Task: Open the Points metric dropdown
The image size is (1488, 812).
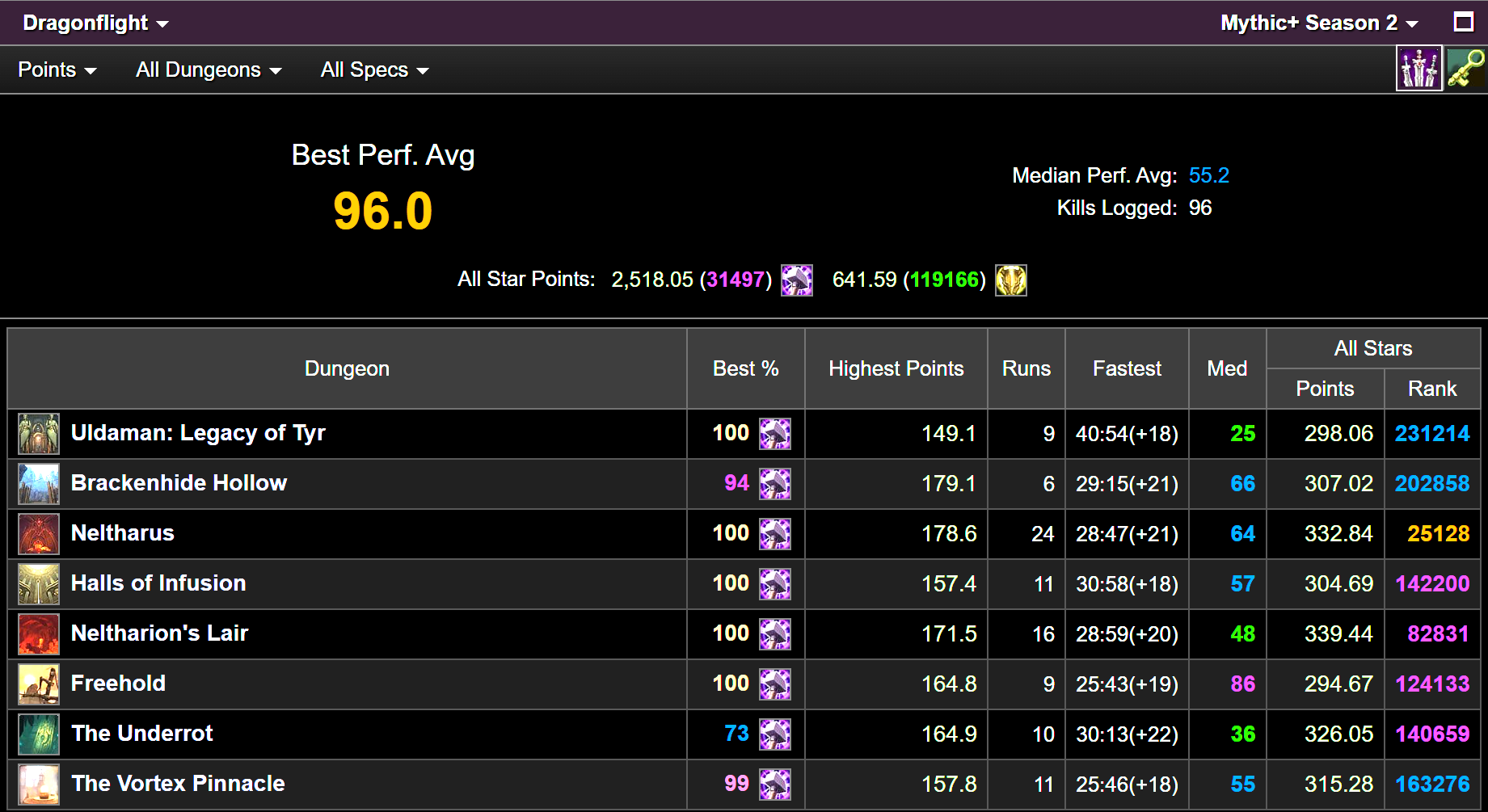Action: coord(57,70)
